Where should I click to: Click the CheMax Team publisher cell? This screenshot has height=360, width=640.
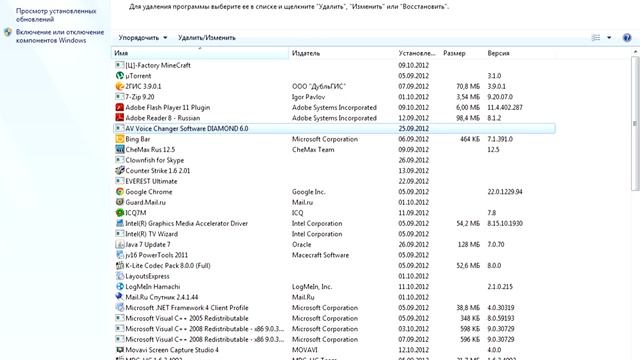click(x=313, y=150)
